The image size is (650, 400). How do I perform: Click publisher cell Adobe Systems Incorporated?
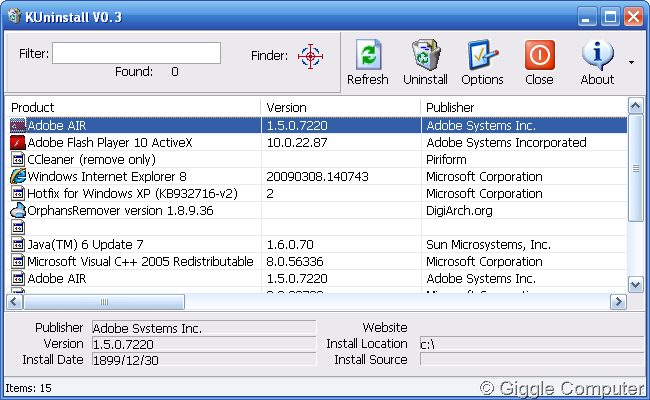[506, 143]
